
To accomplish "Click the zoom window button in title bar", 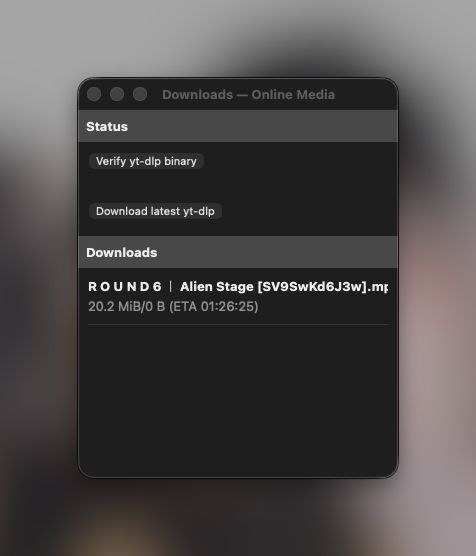I will pos(140,94).
